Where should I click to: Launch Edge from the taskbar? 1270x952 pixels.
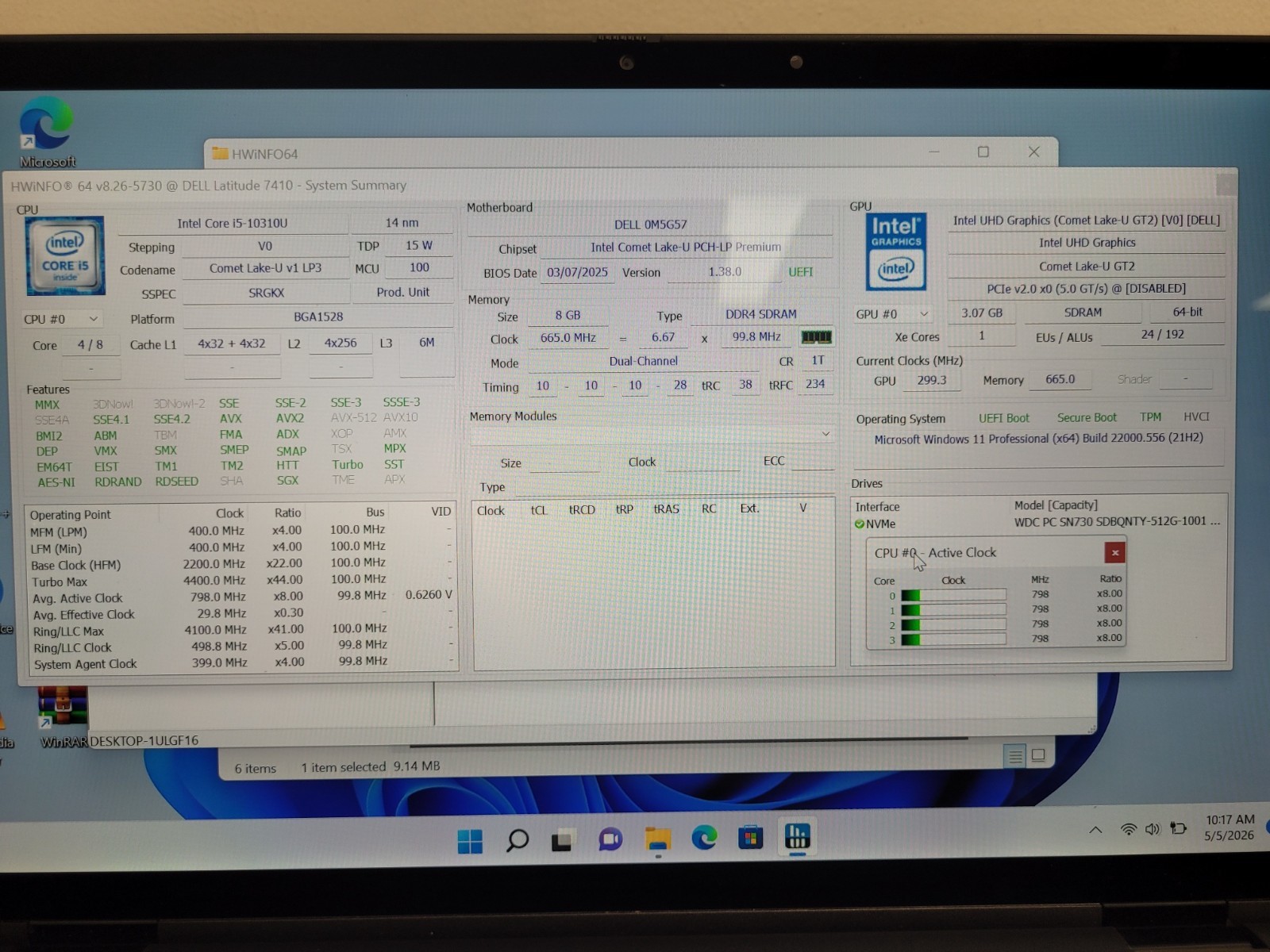(x=704, y=838)
